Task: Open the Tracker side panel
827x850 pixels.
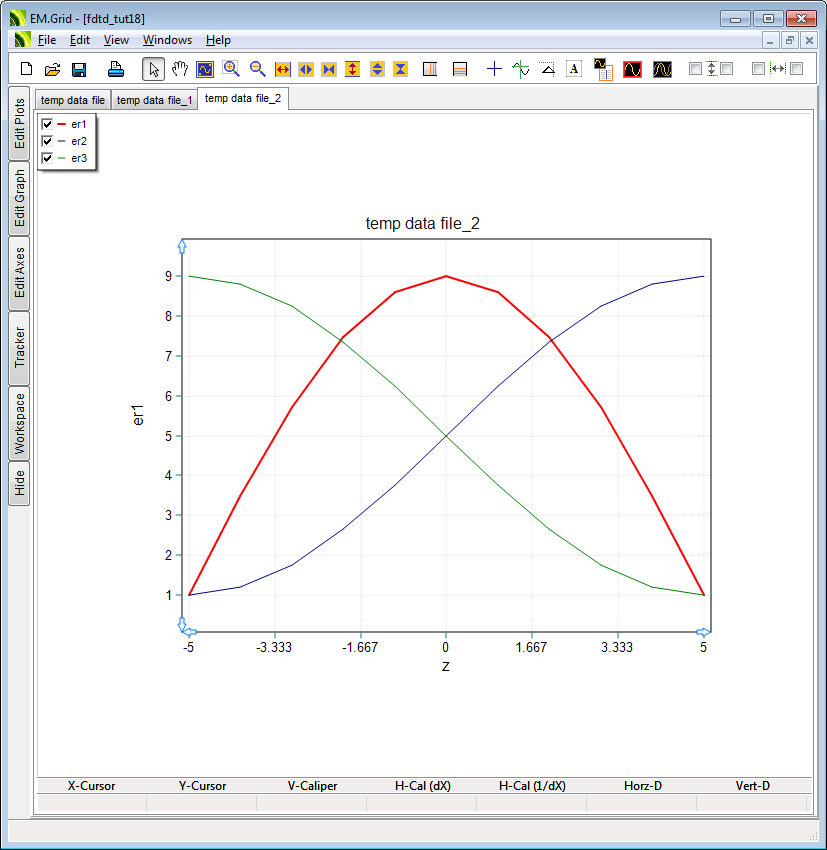Action: click(x=19, y=347)
